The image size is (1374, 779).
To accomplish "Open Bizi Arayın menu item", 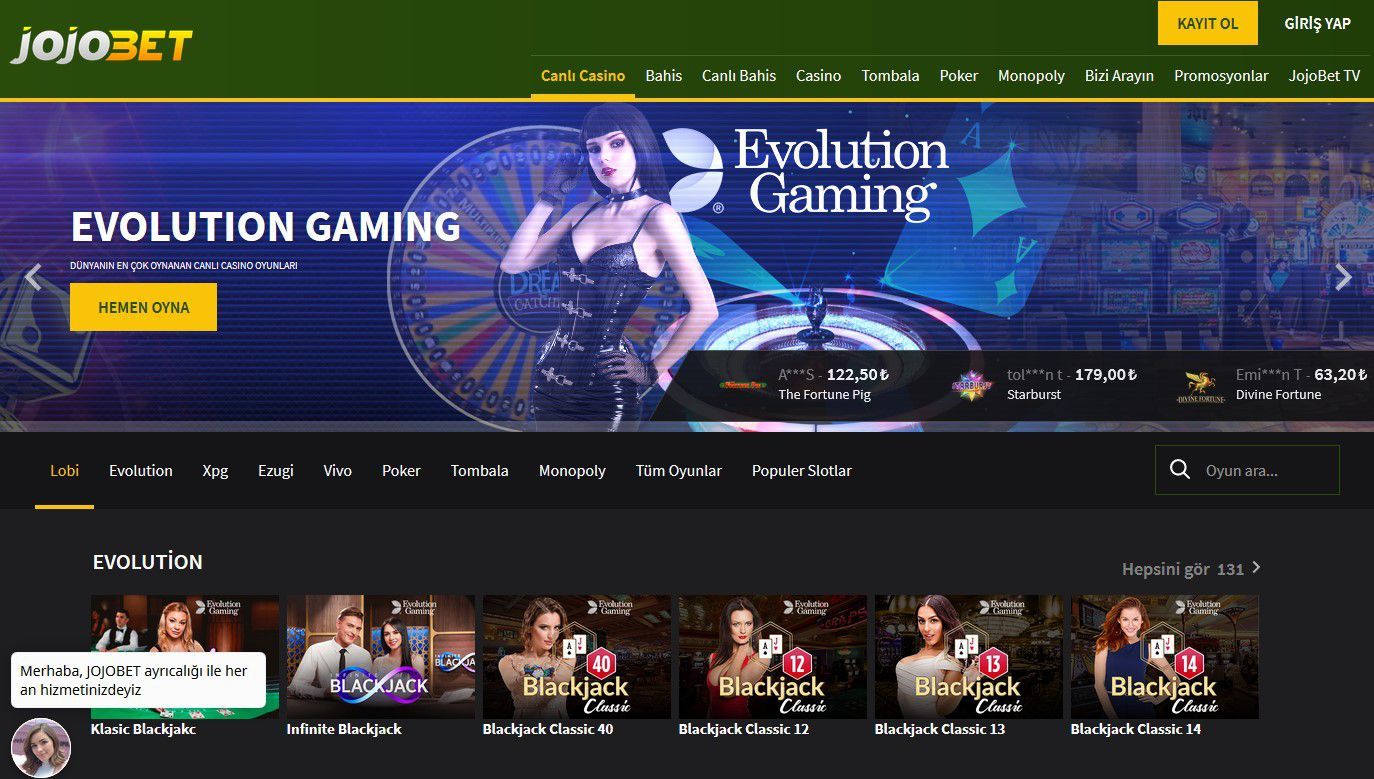I will click(x=1119, y=76).
